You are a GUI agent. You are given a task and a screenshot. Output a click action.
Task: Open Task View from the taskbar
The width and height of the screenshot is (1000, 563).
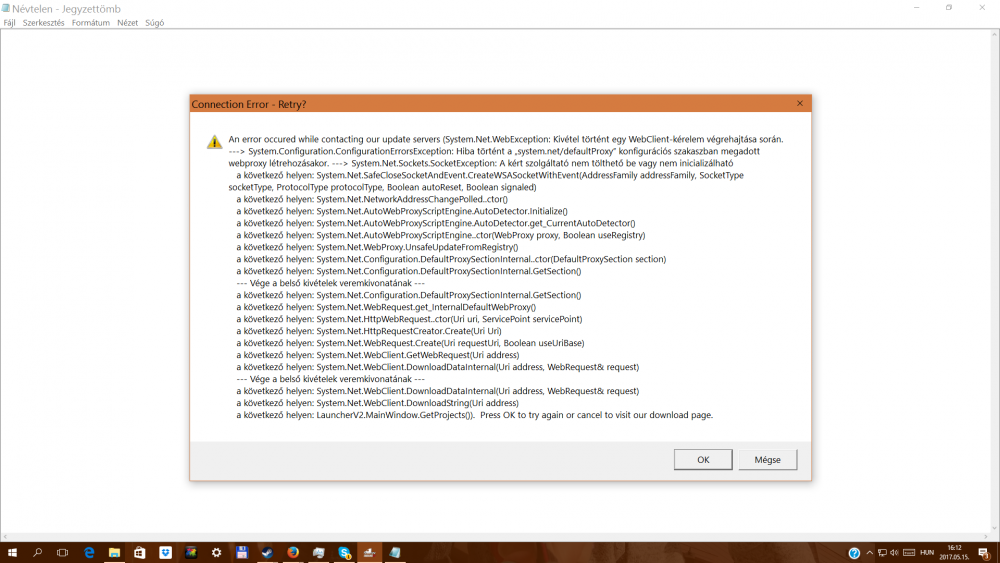(63, 552)
